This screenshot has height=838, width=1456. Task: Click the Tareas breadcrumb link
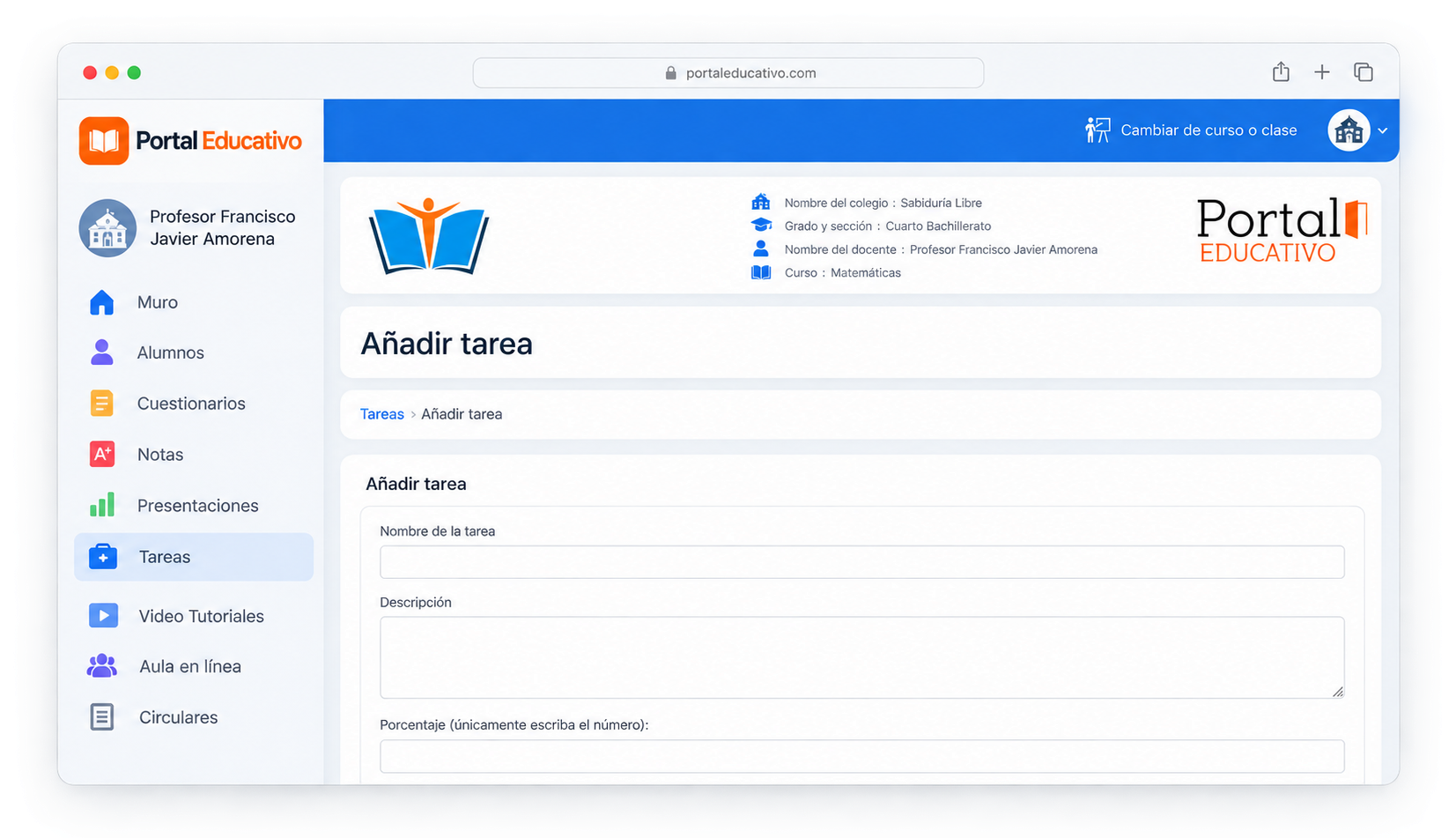(382, 414)
